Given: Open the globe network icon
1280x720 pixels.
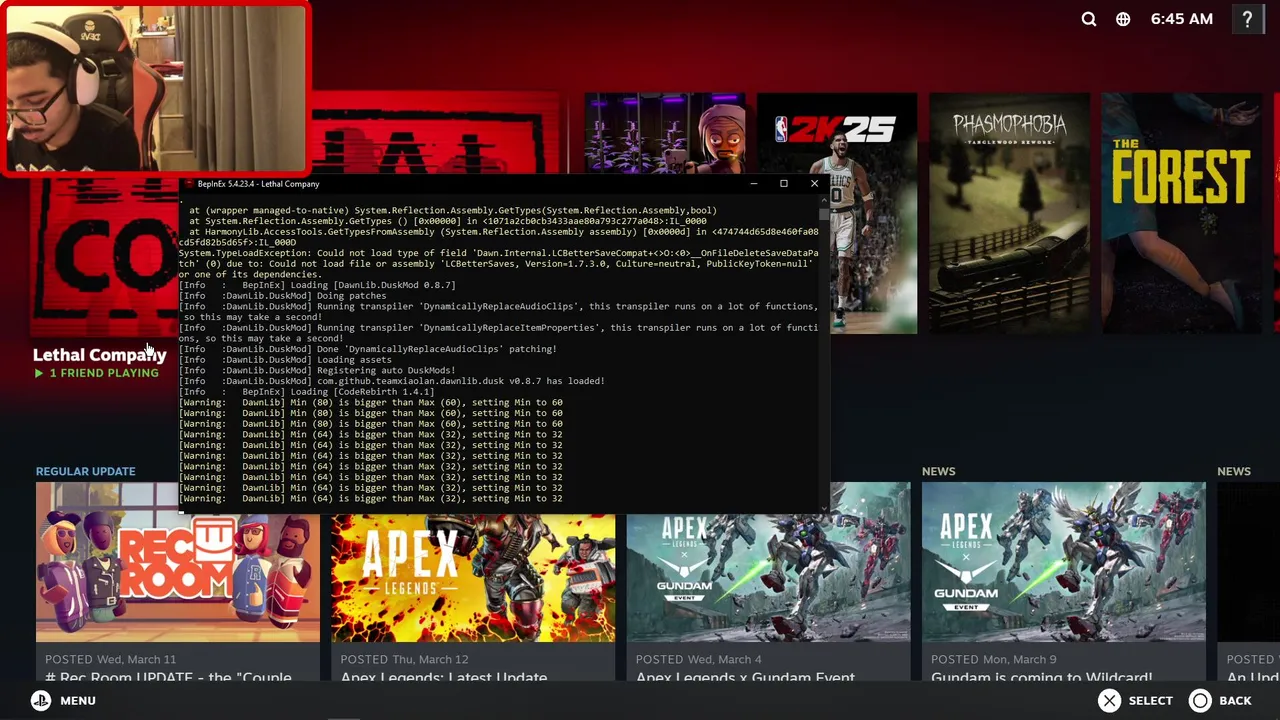Looking at the screenshot, I should pos(1123,19).
